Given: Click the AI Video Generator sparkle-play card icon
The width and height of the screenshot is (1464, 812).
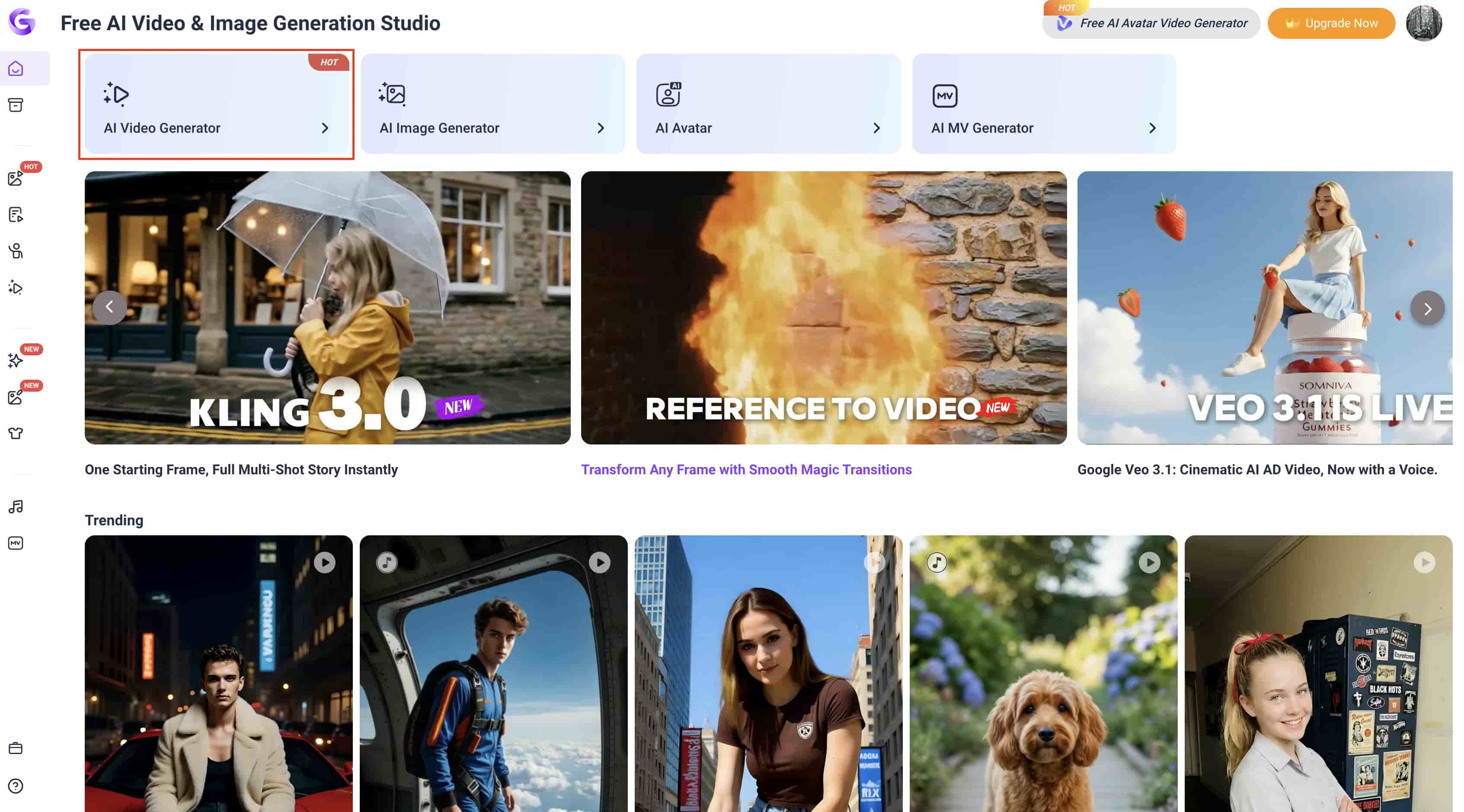Looking at the screenshot, I should click(116, 94).
